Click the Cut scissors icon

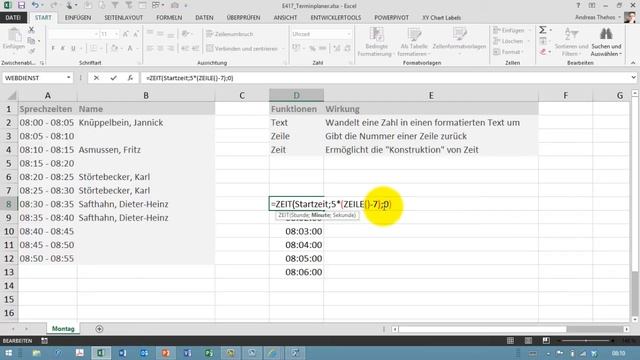click(x=31, y=30)
